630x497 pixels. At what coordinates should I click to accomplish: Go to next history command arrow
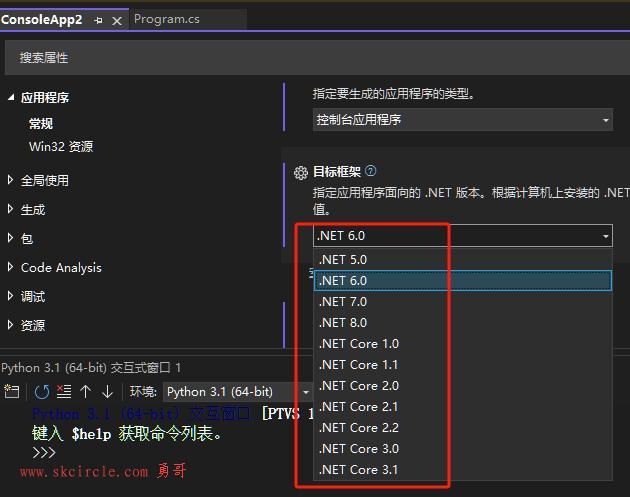tap(107, 392)
